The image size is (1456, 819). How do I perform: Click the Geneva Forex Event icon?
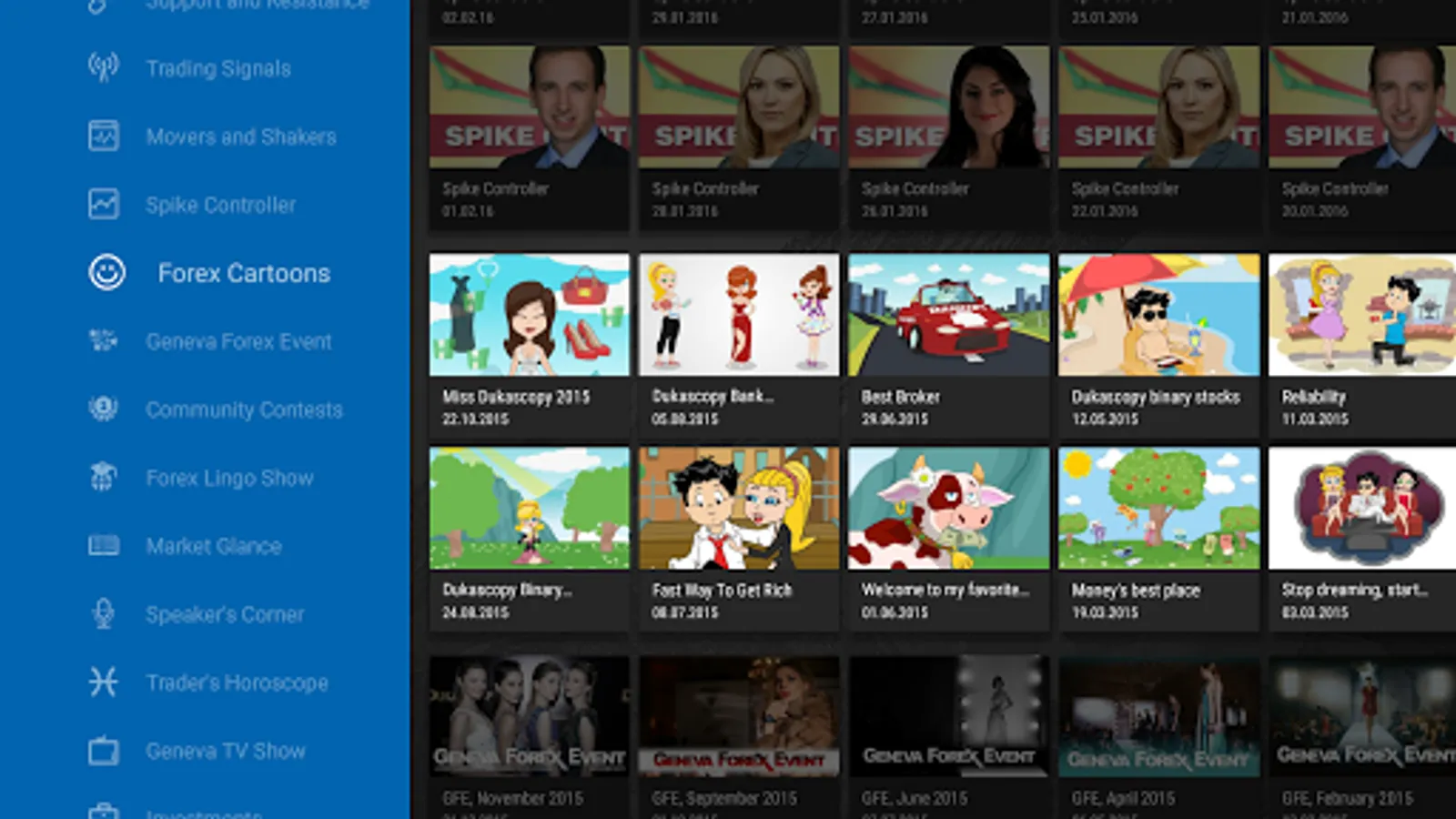[104, 340]
